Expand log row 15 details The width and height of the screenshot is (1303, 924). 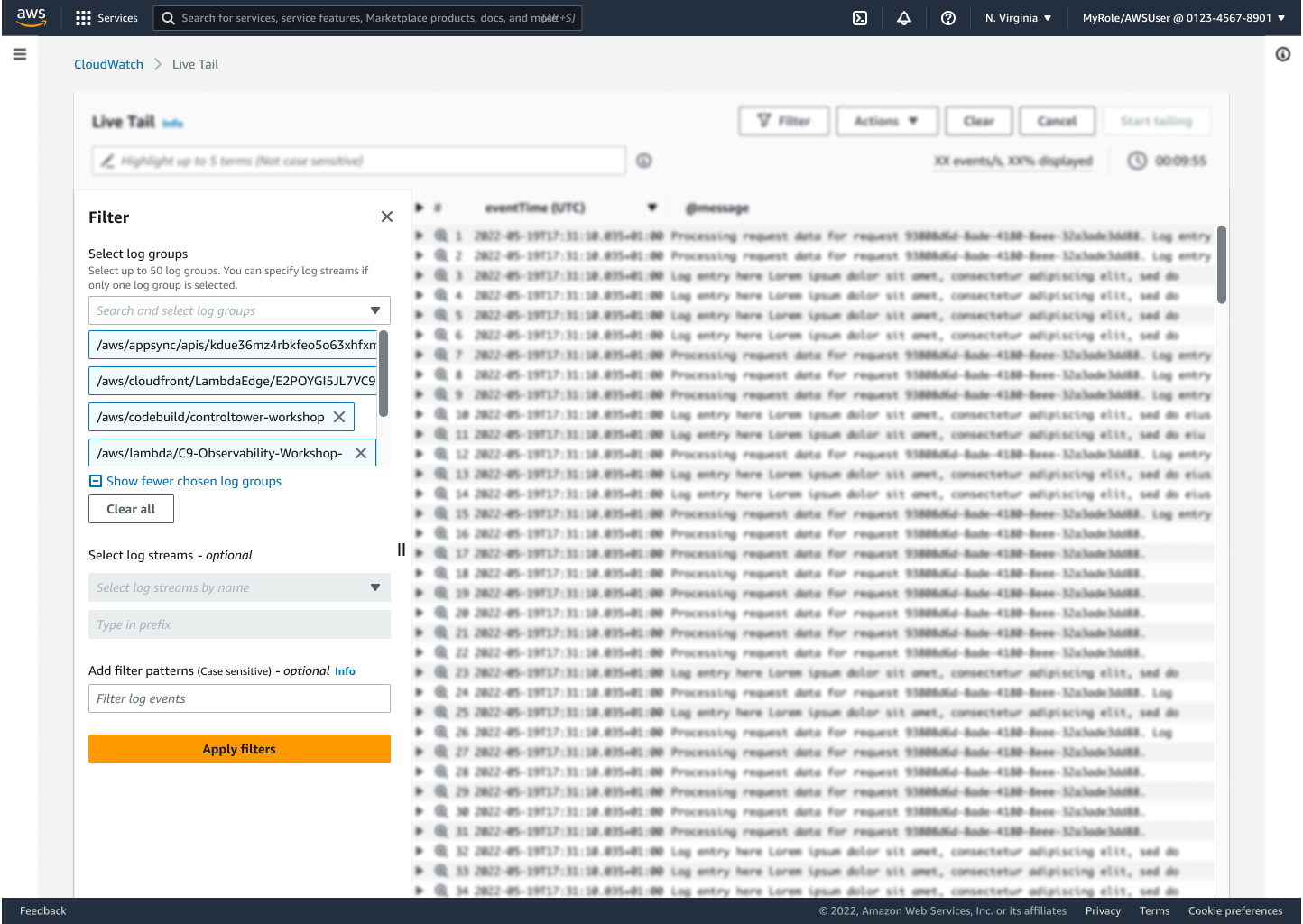point(420,513)
